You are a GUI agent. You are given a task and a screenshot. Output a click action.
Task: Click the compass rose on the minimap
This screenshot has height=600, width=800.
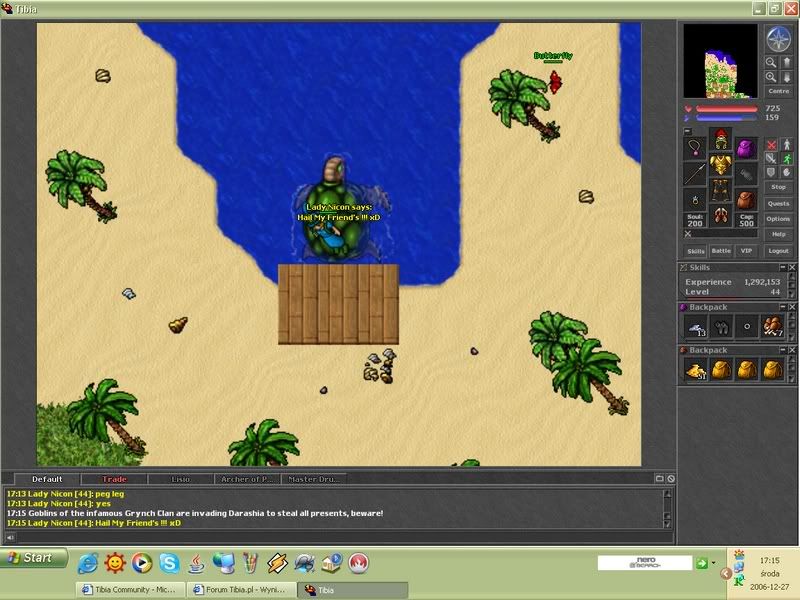[x=778, y=39]
